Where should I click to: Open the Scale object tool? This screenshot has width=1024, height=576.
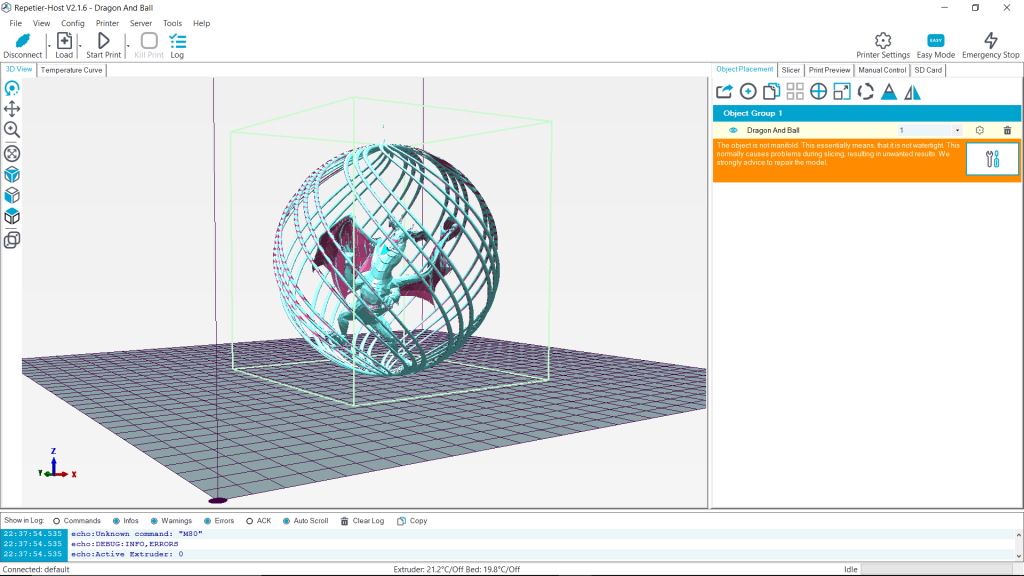coord(841,91)
